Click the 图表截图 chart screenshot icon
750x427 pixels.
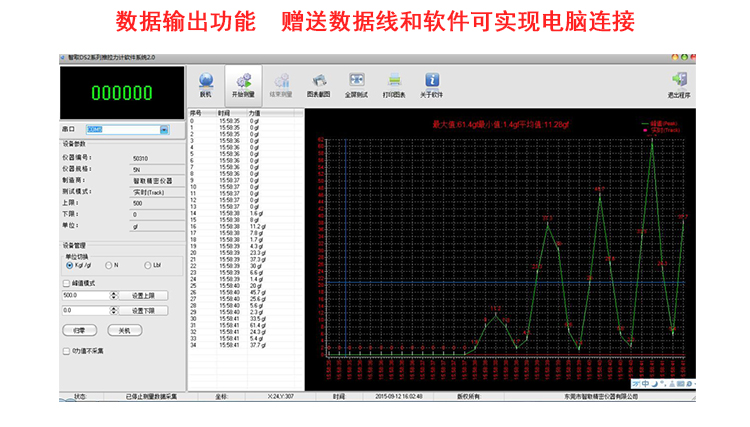[319, 81]
